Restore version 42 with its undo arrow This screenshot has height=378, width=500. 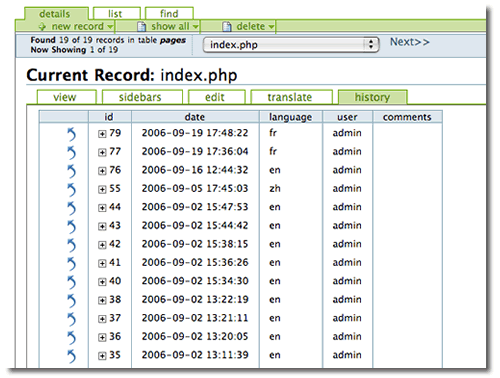tap(72, 245)
